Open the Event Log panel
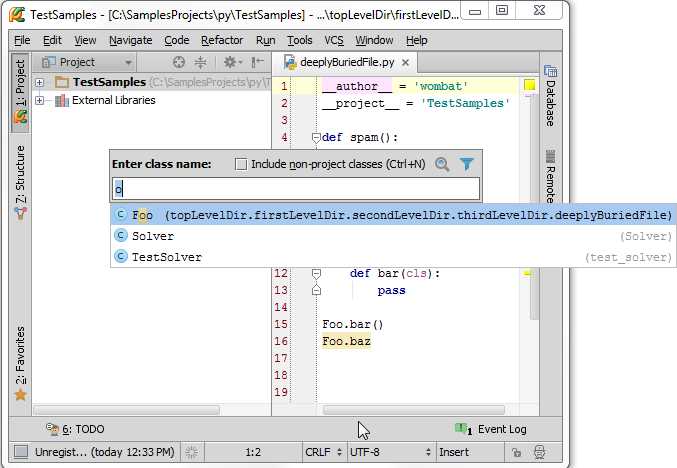The height and width of the screenshot is (468, 677). pos(491,429)
